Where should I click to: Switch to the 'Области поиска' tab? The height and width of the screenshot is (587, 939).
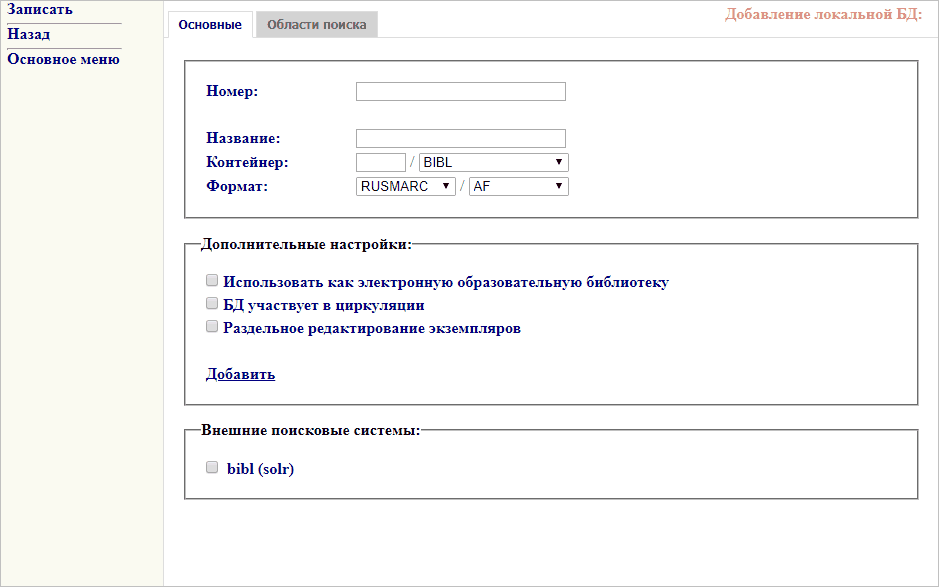317,24
